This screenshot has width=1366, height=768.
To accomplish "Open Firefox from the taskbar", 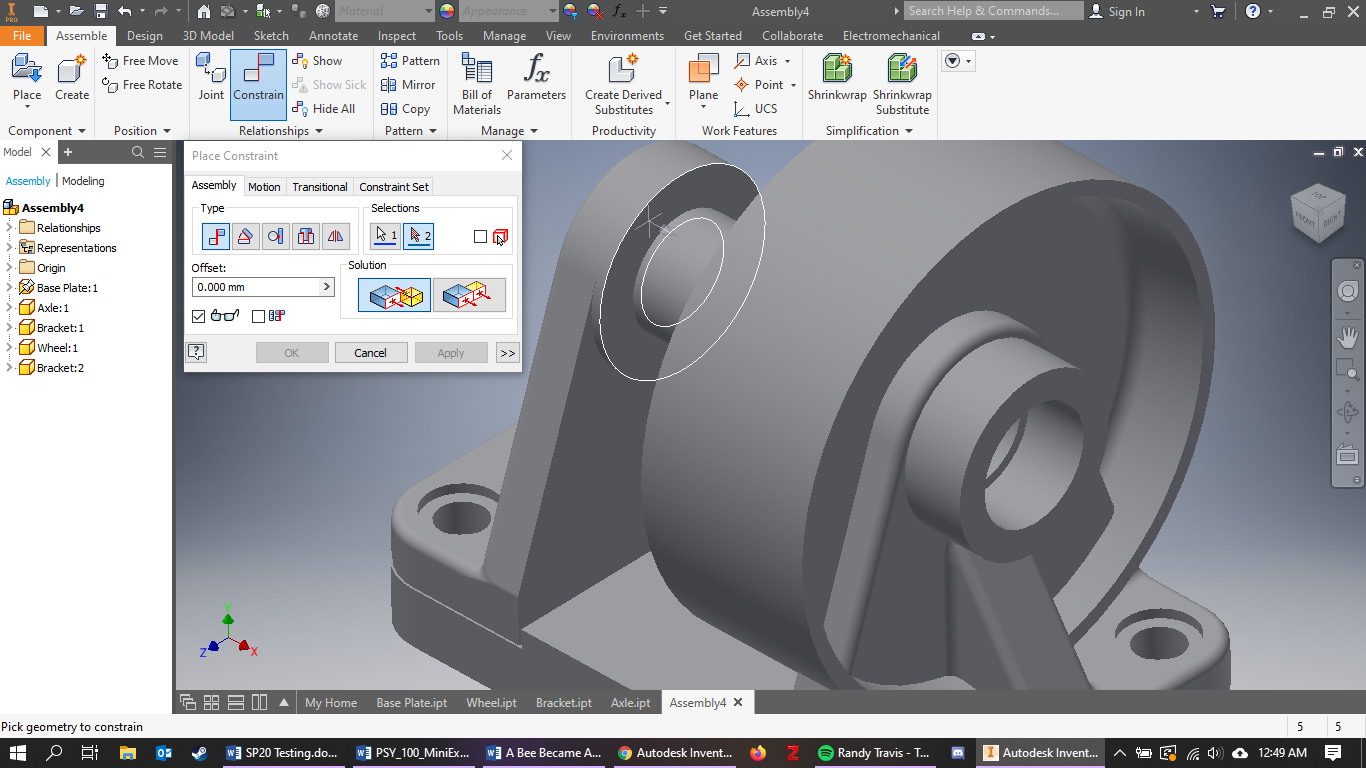I will (758, 753).
